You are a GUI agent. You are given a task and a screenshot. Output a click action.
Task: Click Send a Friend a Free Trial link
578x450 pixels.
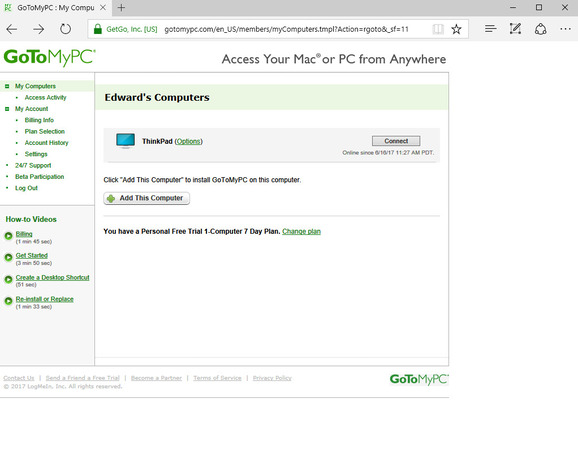[83, 378]
